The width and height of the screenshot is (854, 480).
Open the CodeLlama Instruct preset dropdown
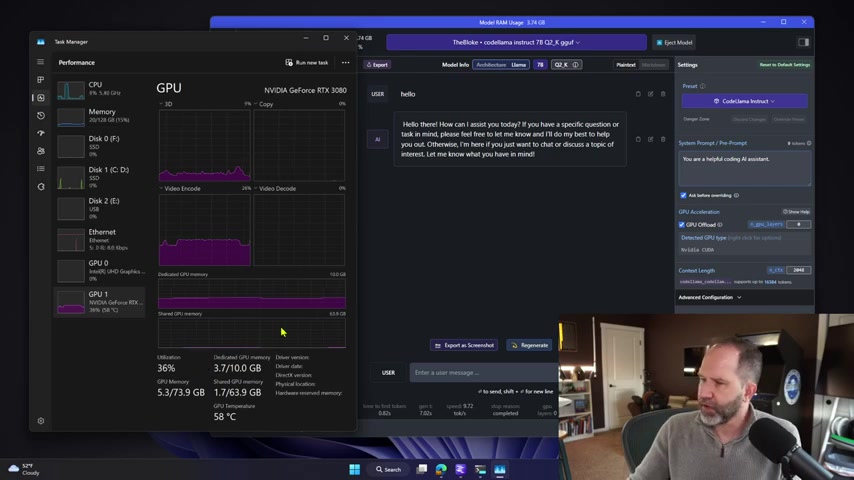pyautogui.click(x=744, y=101)
